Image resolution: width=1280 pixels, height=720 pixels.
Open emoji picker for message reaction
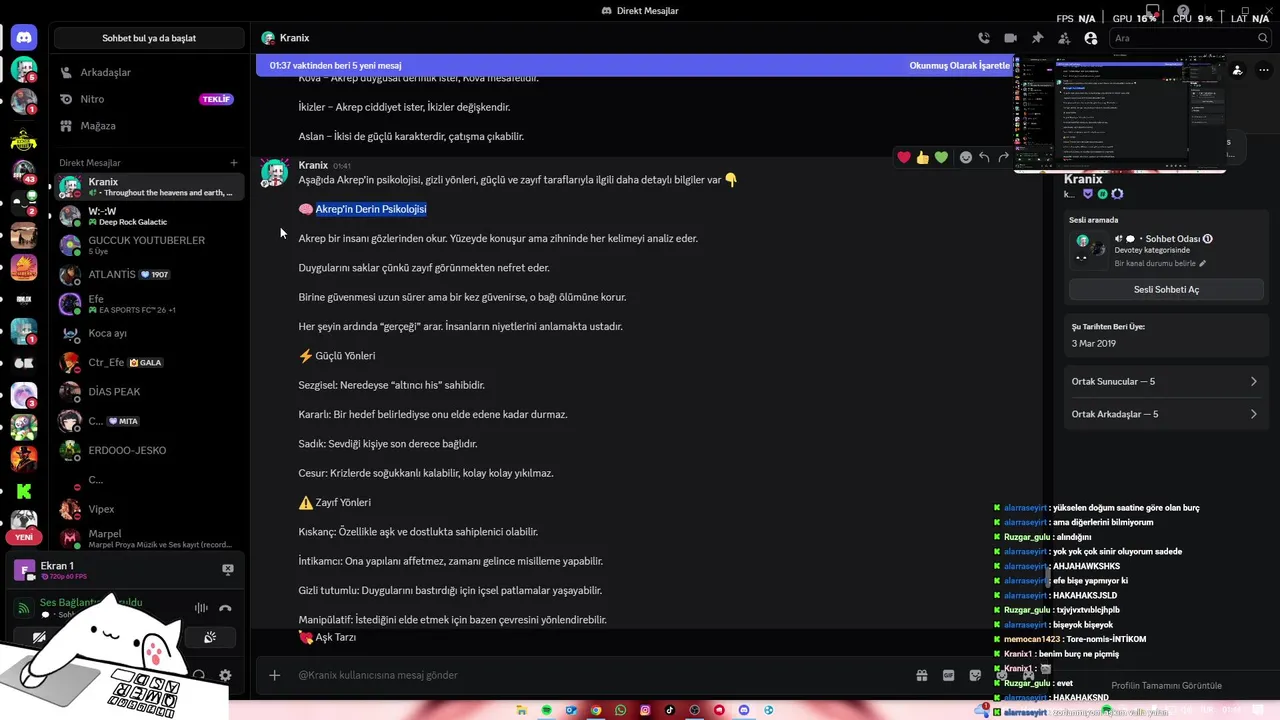(965, 157)
